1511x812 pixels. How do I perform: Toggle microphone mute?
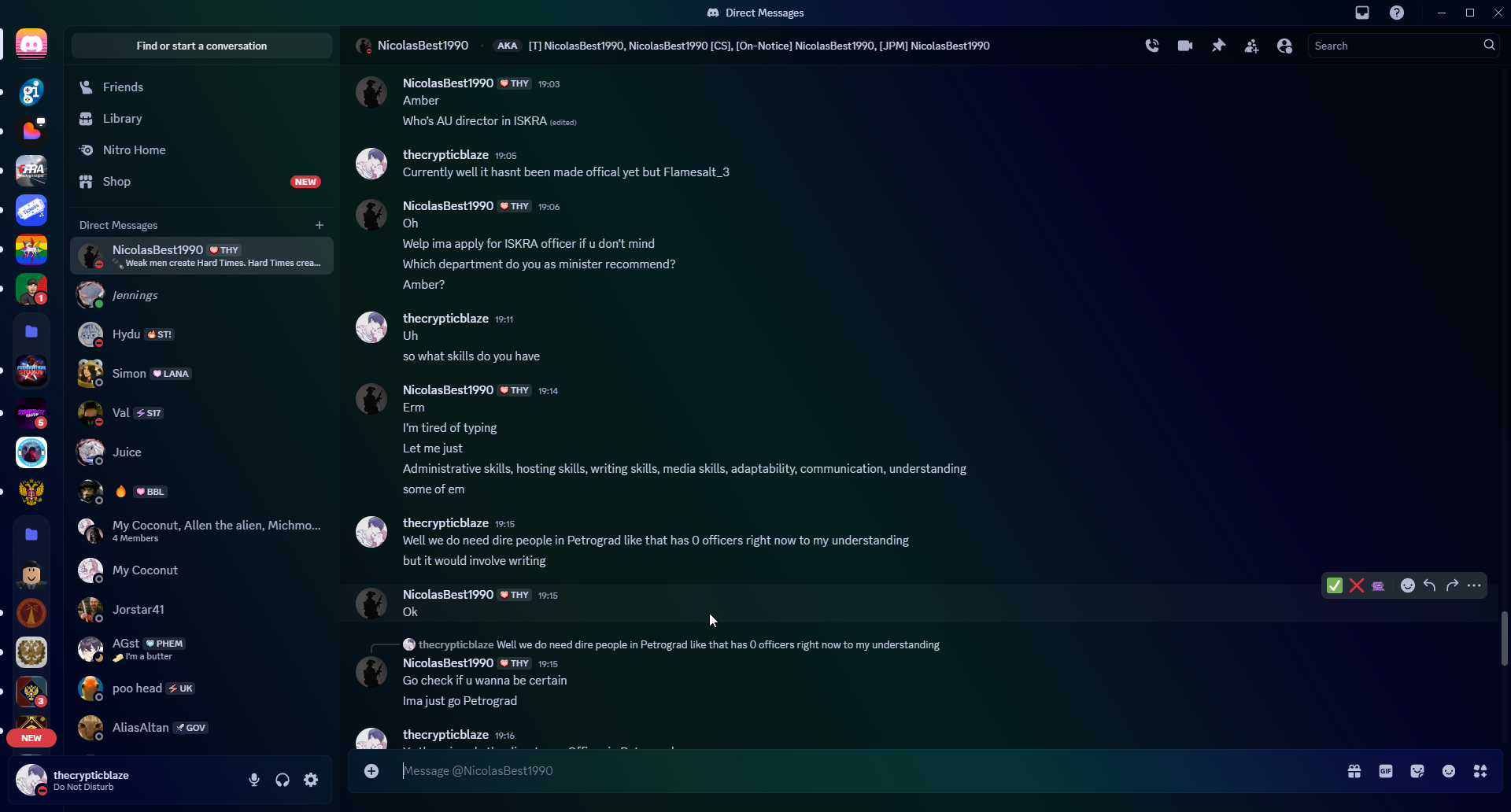(254, 780)
